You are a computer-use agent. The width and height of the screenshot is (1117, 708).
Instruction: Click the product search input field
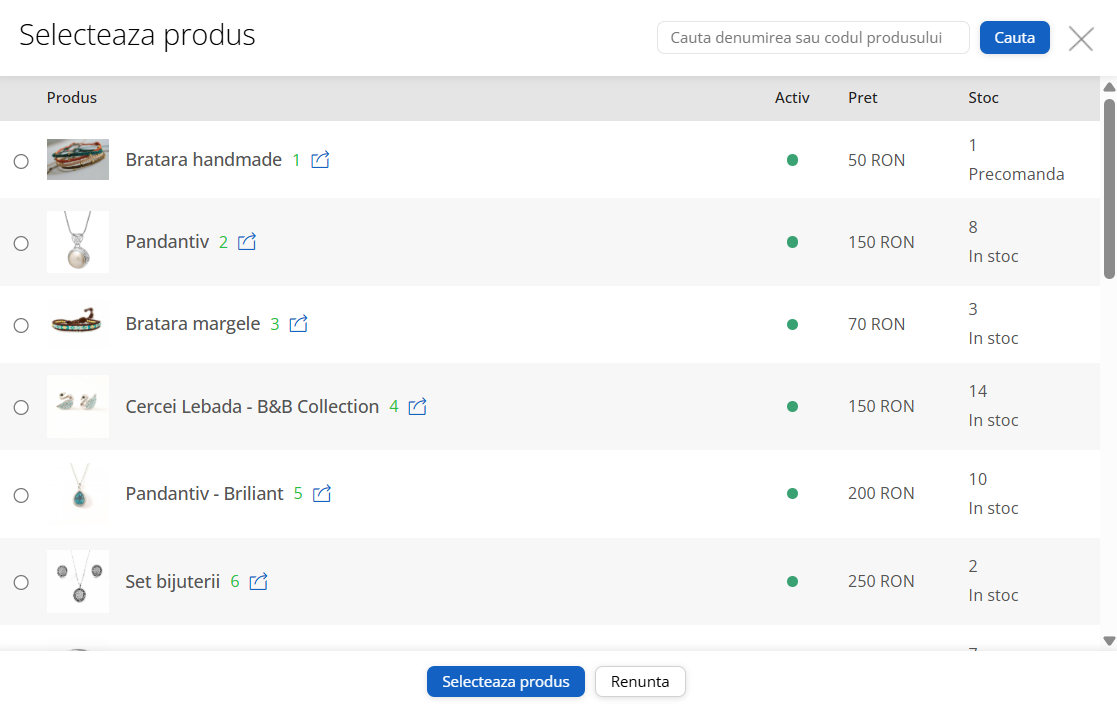point(812,38)
